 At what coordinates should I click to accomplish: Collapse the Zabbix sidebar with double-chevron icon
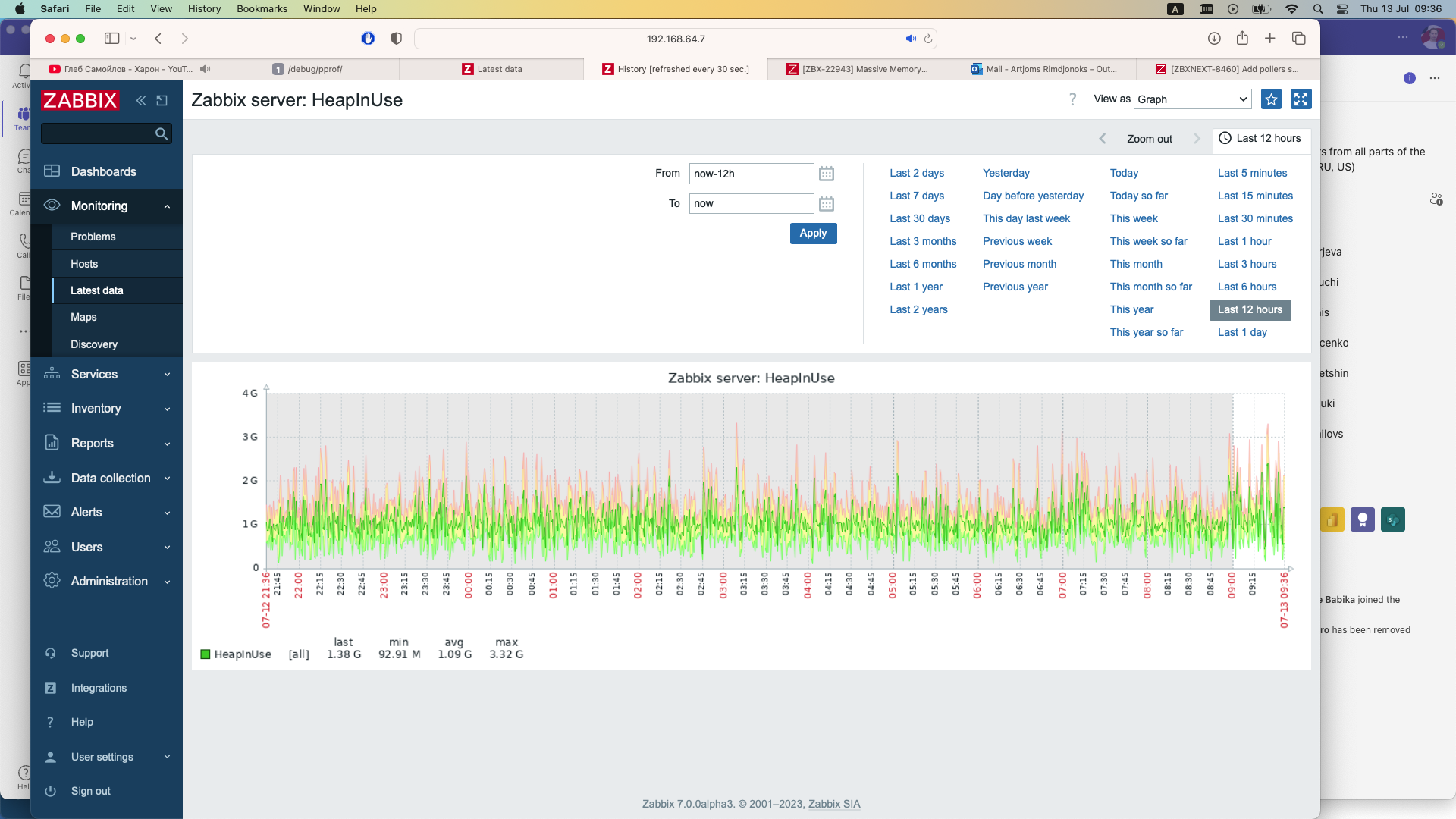141,100
